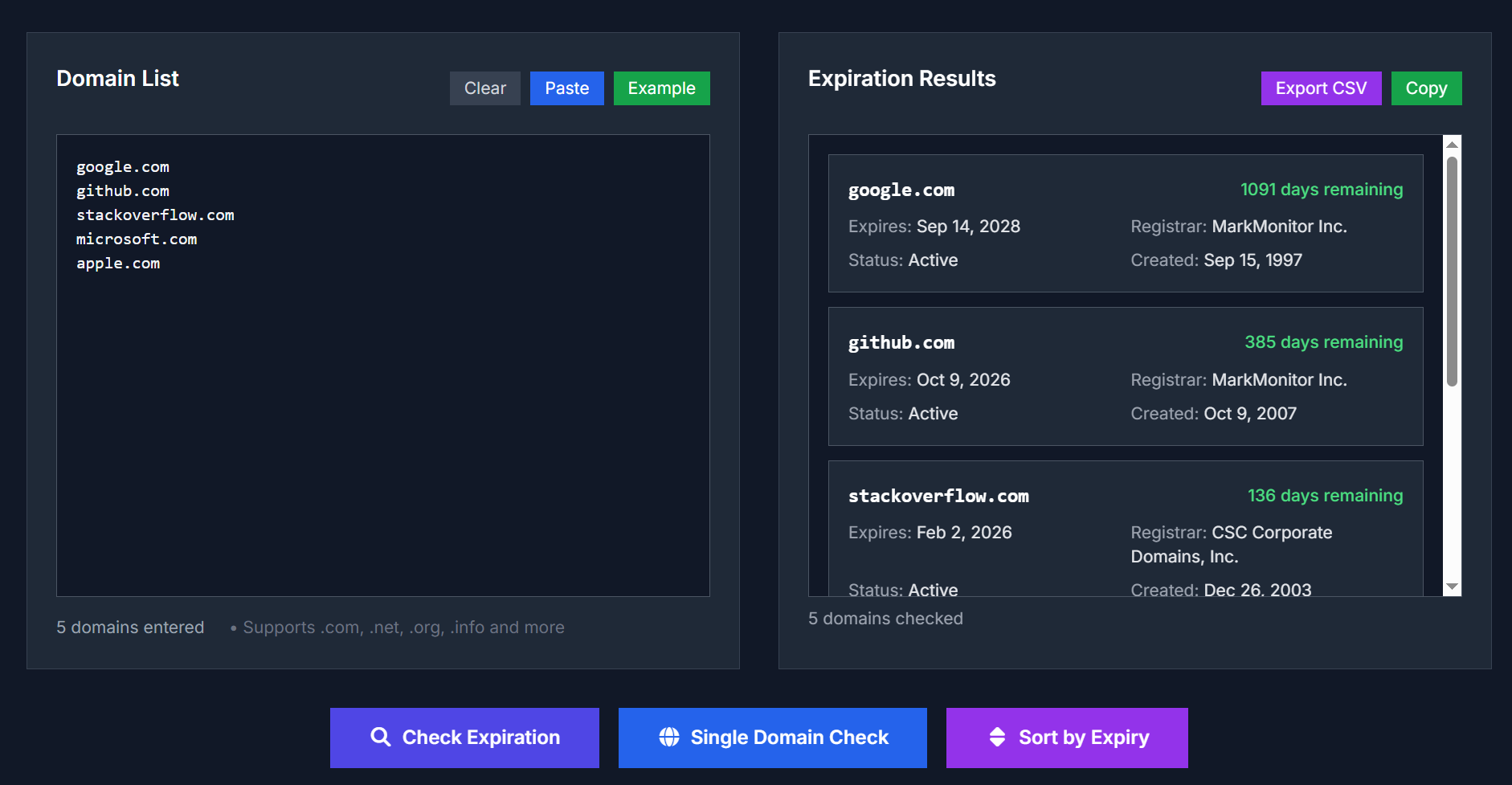
Task: Click the stackoverflow.com line in domain list
Action: (x=155, y=215)
